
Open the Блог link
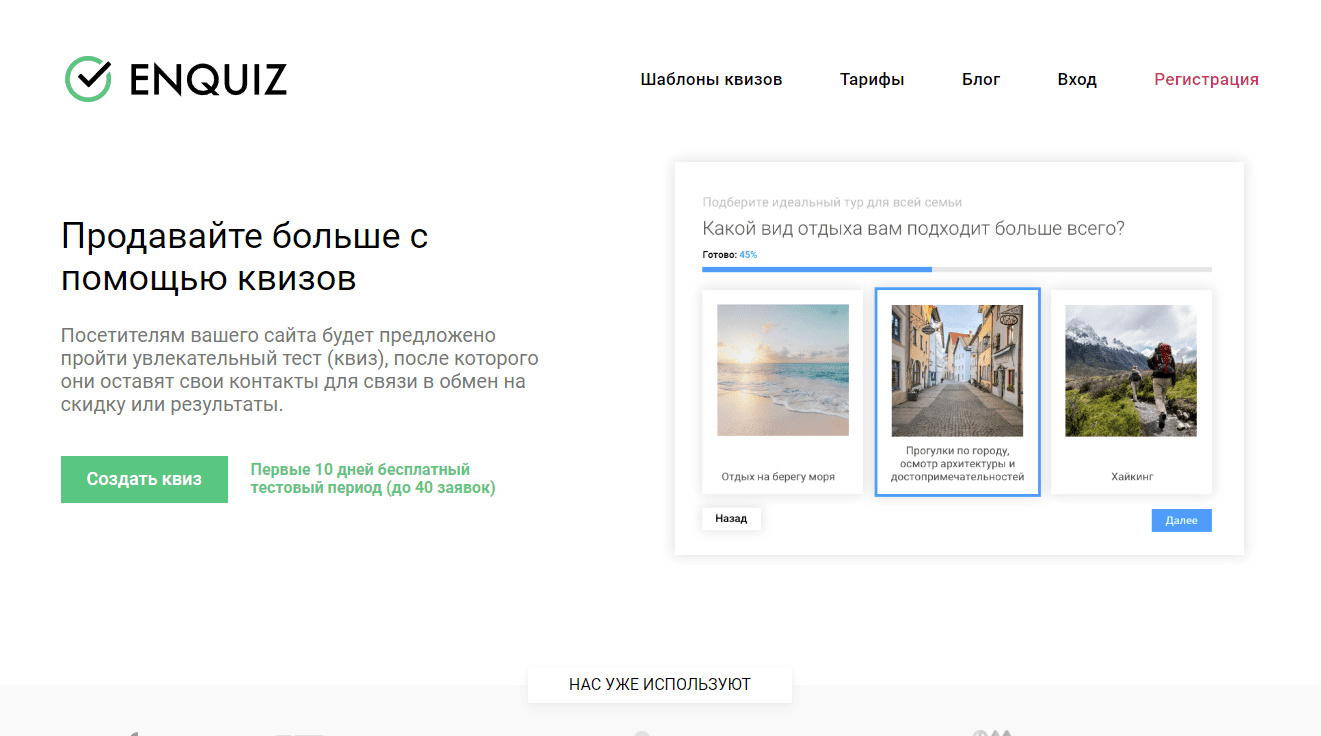point(981,80)
